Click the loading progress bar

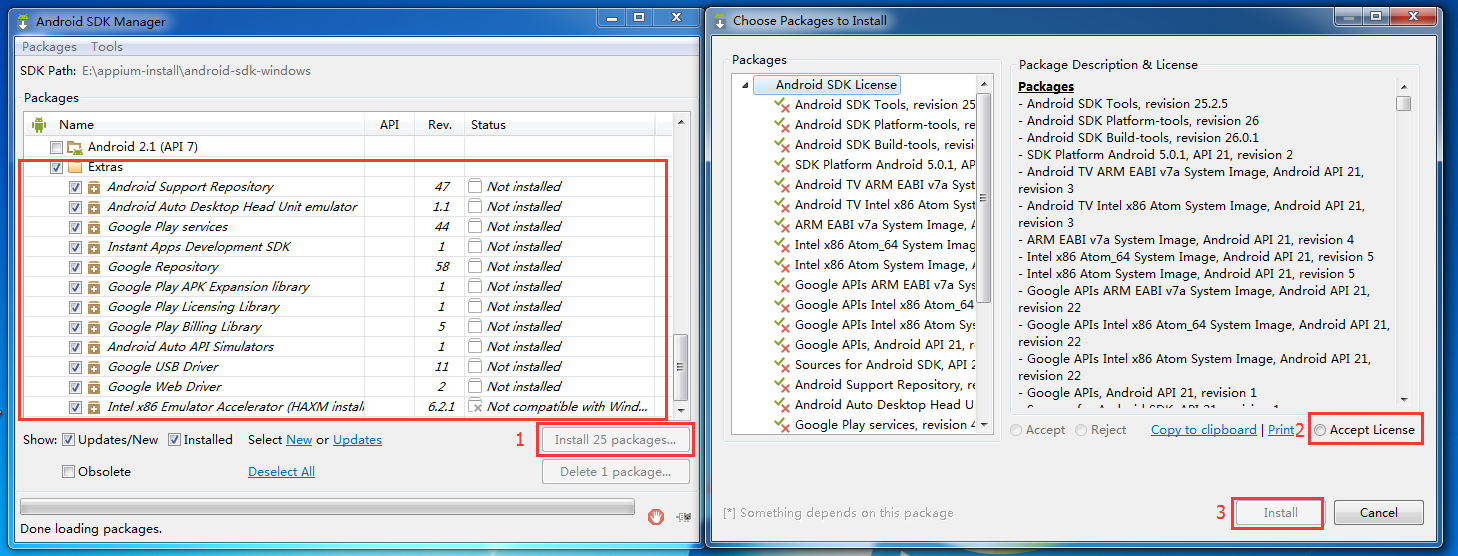click(327, 507)
